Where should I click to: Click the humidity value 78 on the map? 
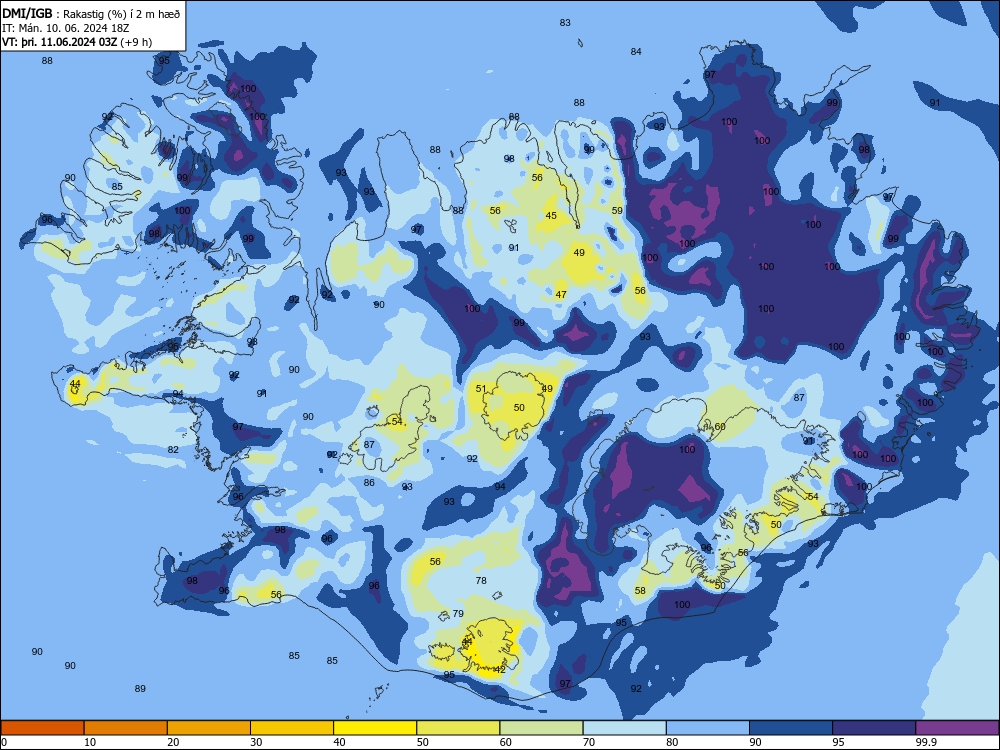click(x=481, y=580)
